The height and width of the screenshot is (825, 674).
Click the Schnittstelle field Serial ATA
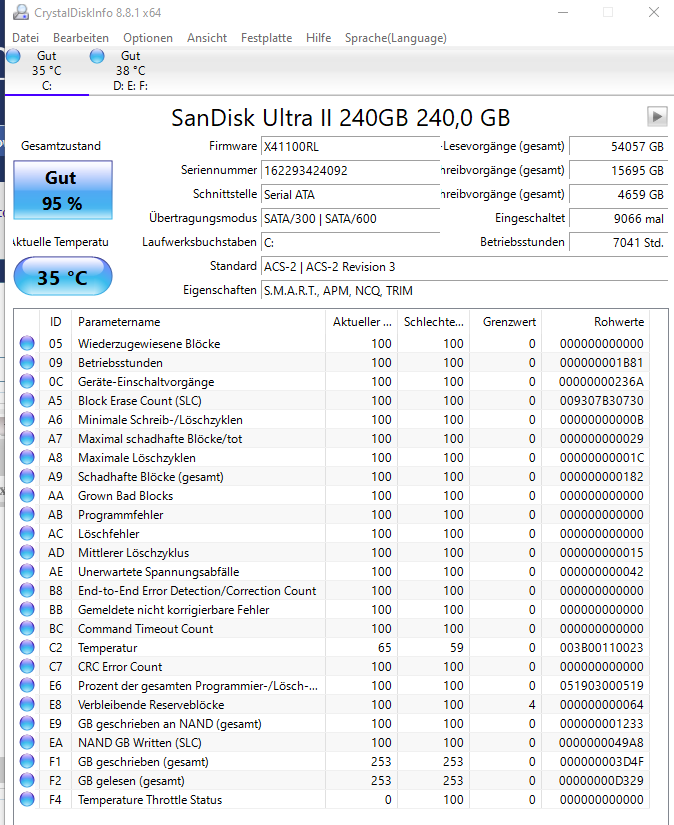click(350, 195)
